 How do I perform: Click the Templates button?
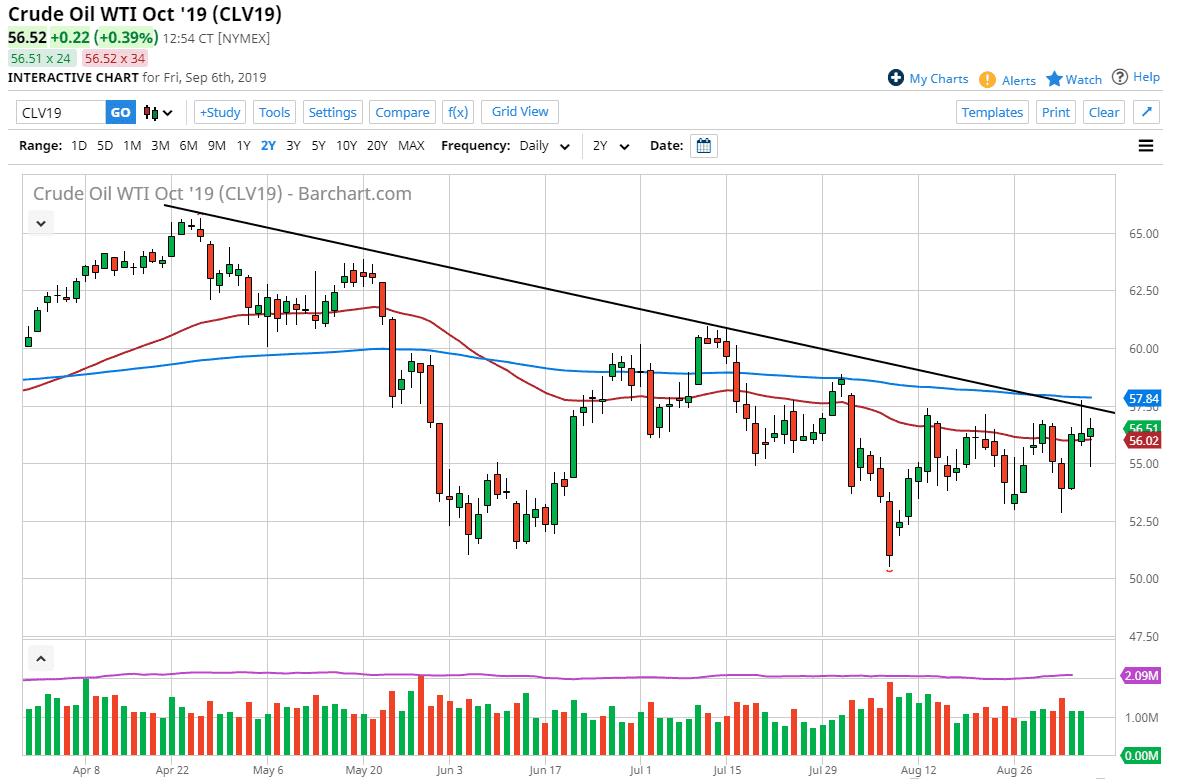pyautogui.click(x=992, y=112)
